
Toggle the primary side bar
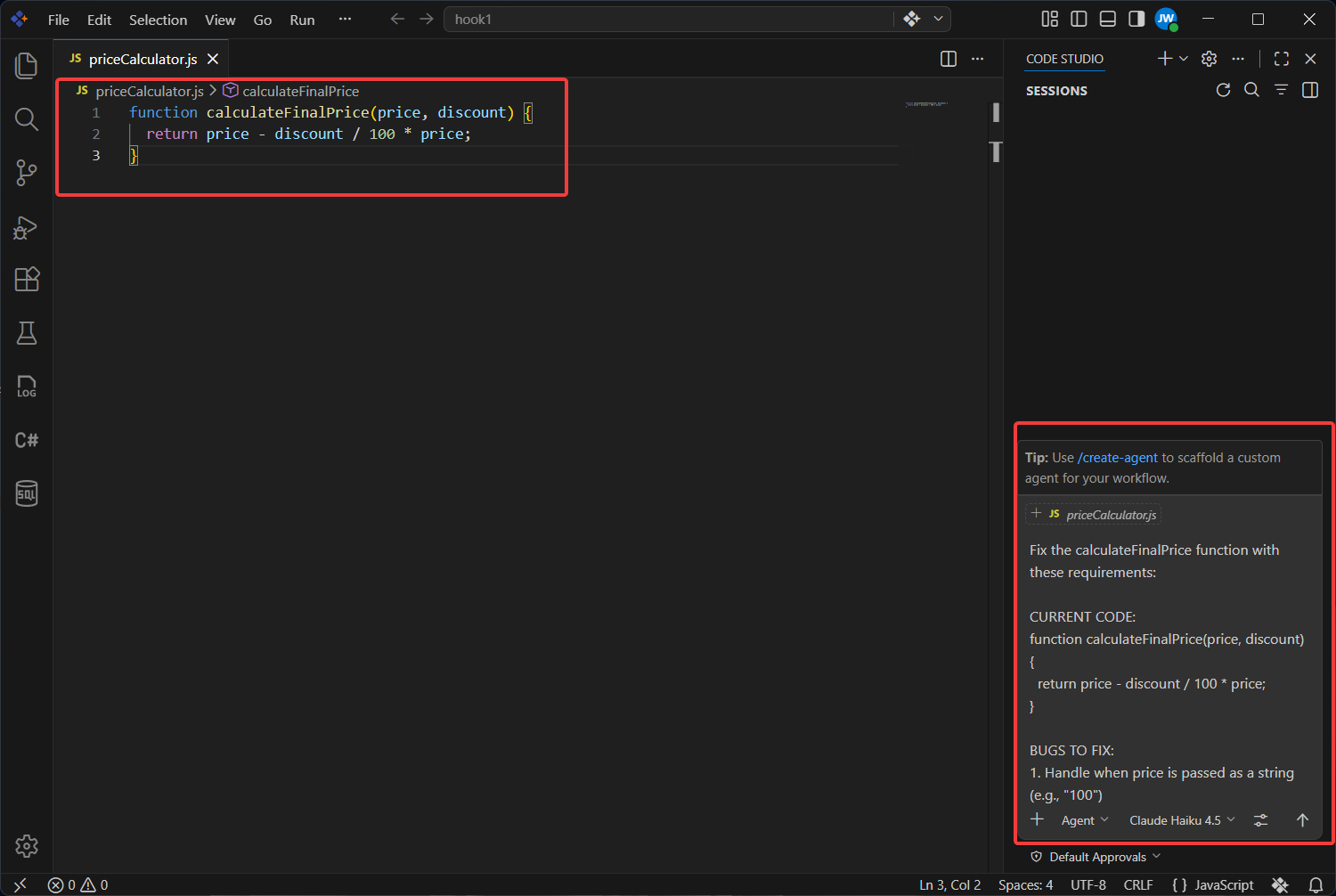(1079, 19)
